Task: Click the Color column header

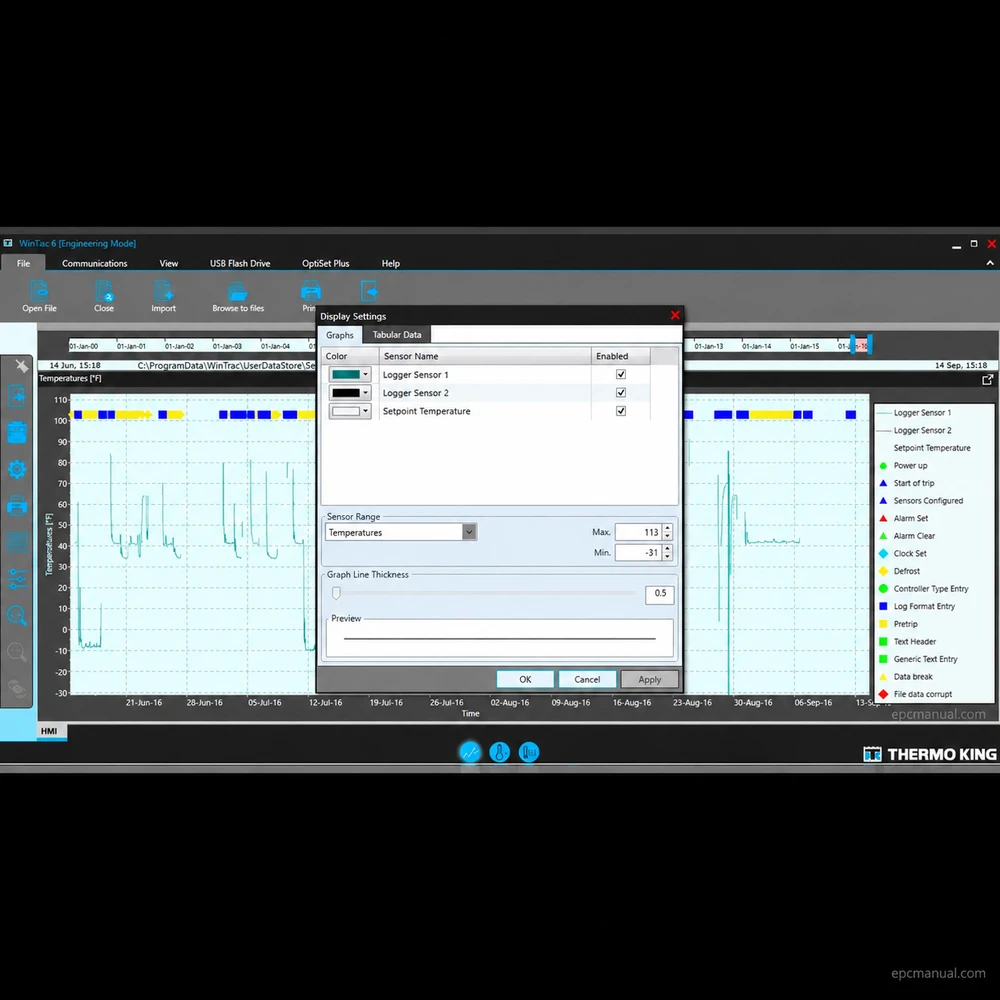Action: [350, 356]
